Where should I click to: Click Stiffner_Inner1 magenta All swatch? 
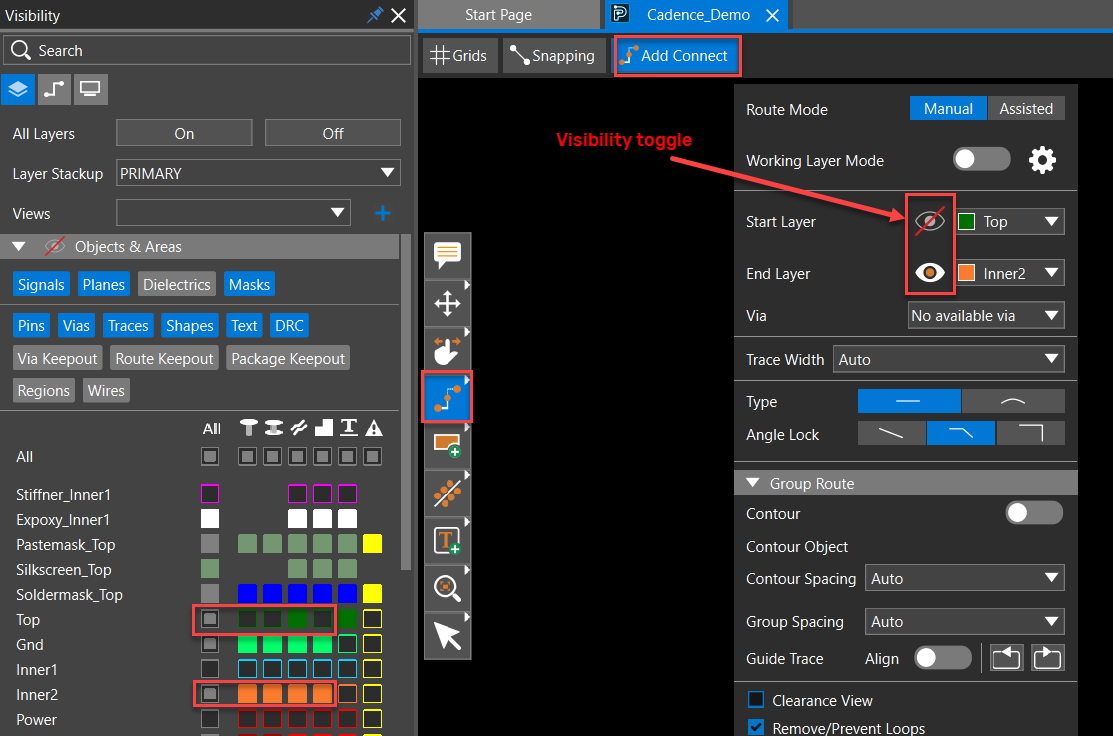[x=210, y=493]
